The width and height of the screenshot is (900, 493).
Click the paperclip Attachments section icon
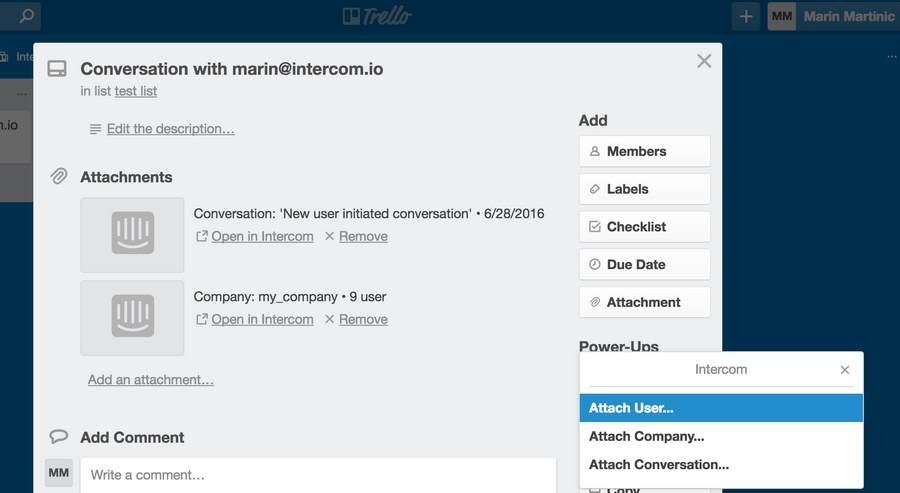click(x=58, y=176)
